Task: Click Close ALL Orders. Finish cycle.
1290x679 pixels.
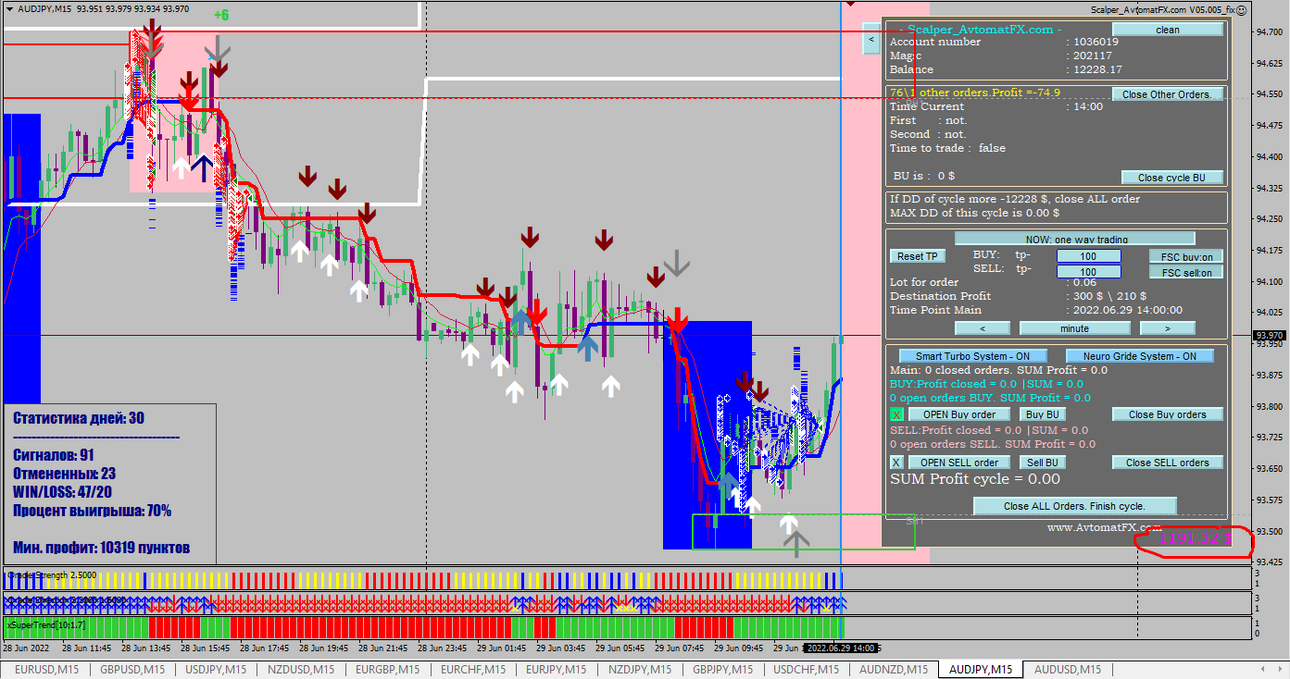Action: click(1074, 506)
